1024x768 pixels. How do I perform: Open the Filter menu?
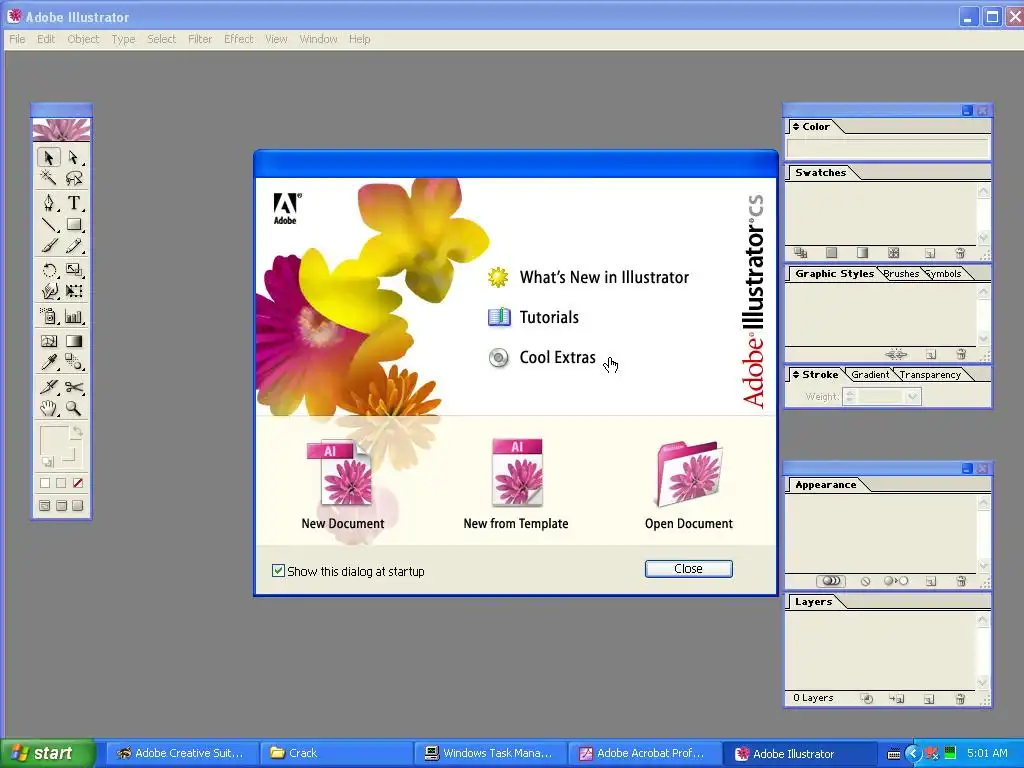200,39
